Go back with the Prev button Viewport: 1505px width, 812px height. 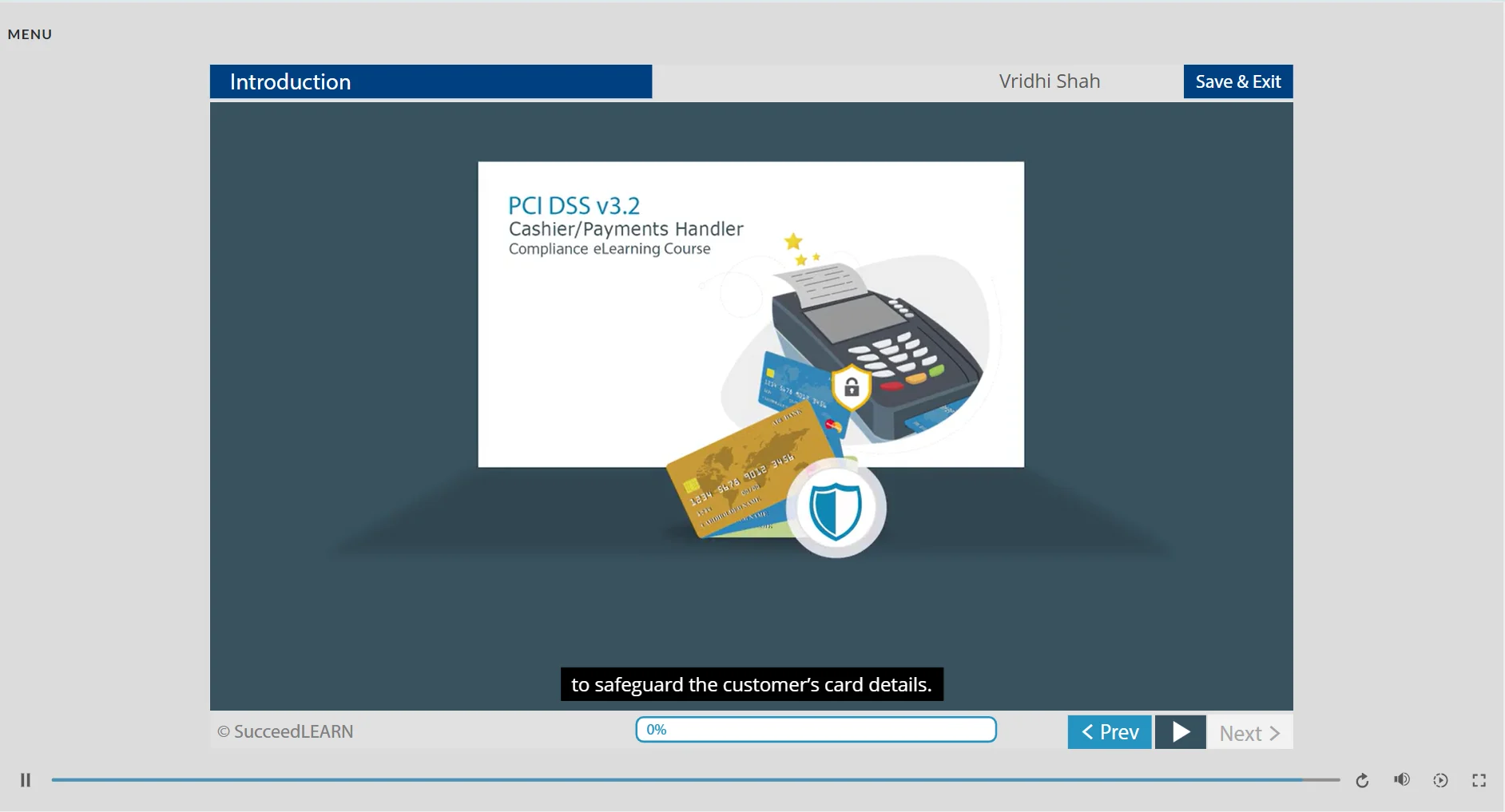1110,732
